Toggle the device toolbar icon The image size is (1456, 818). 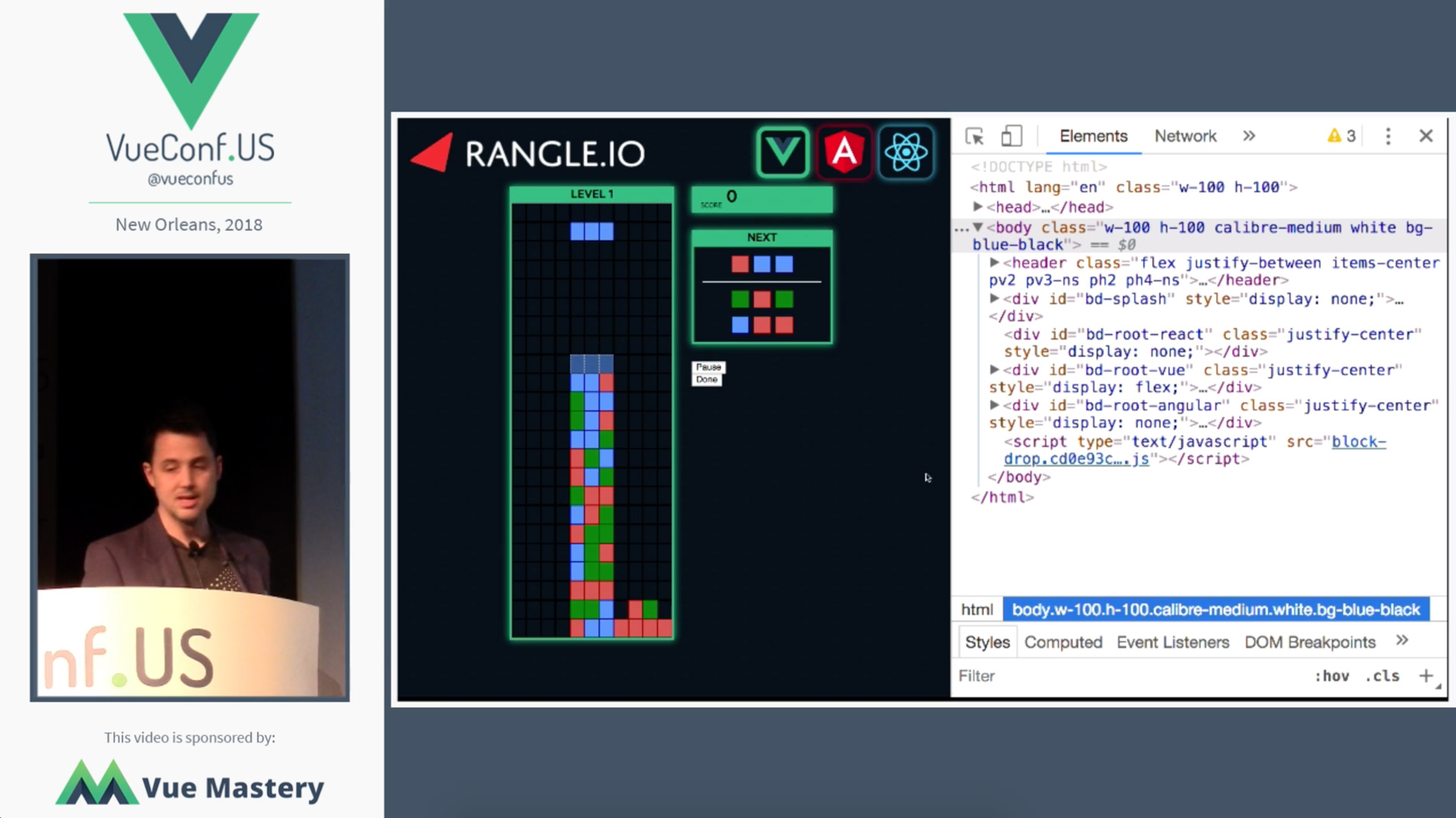pyautogui.click(x=1011, y=136)
